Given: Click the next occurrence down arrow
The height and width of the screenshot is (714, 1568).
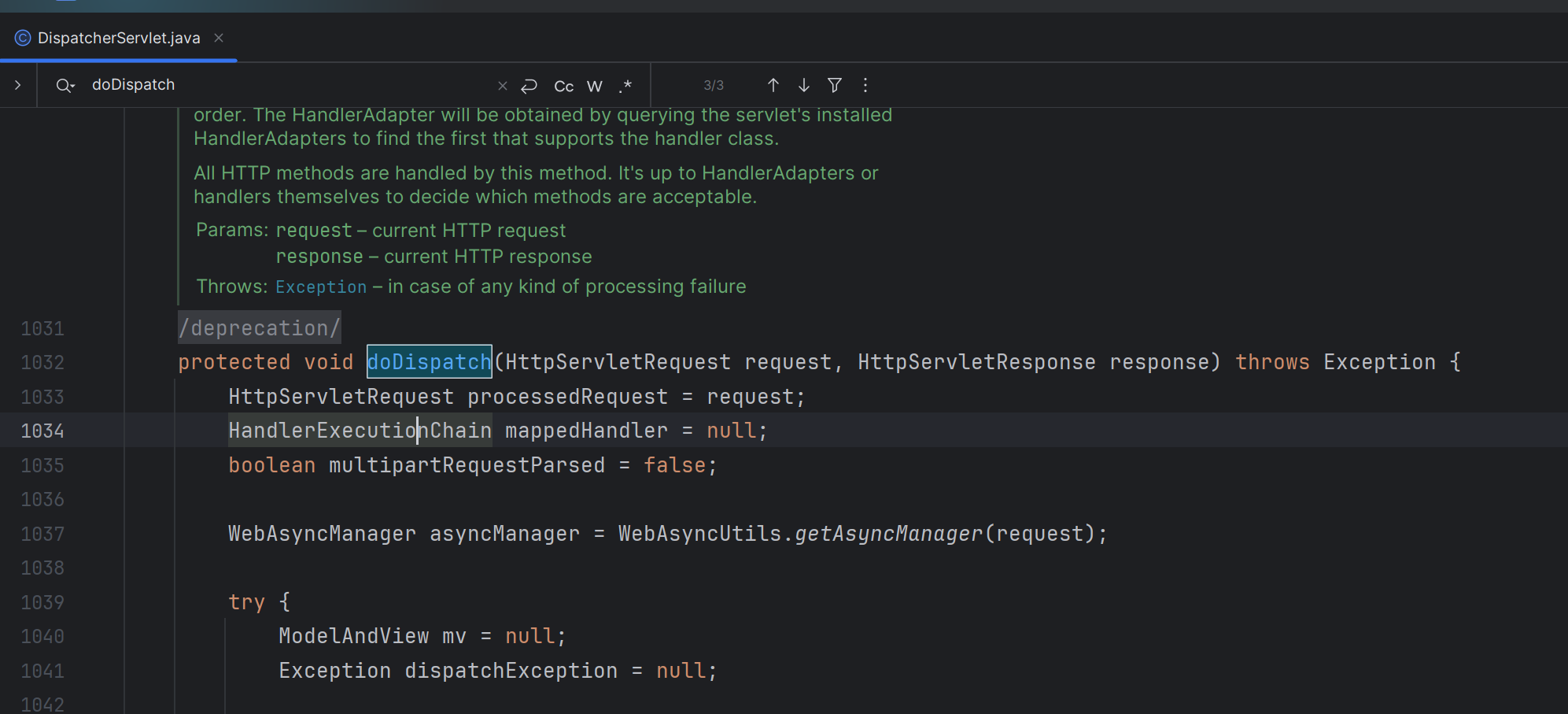Looking at the screenshot, I should [x=803, y=85].
